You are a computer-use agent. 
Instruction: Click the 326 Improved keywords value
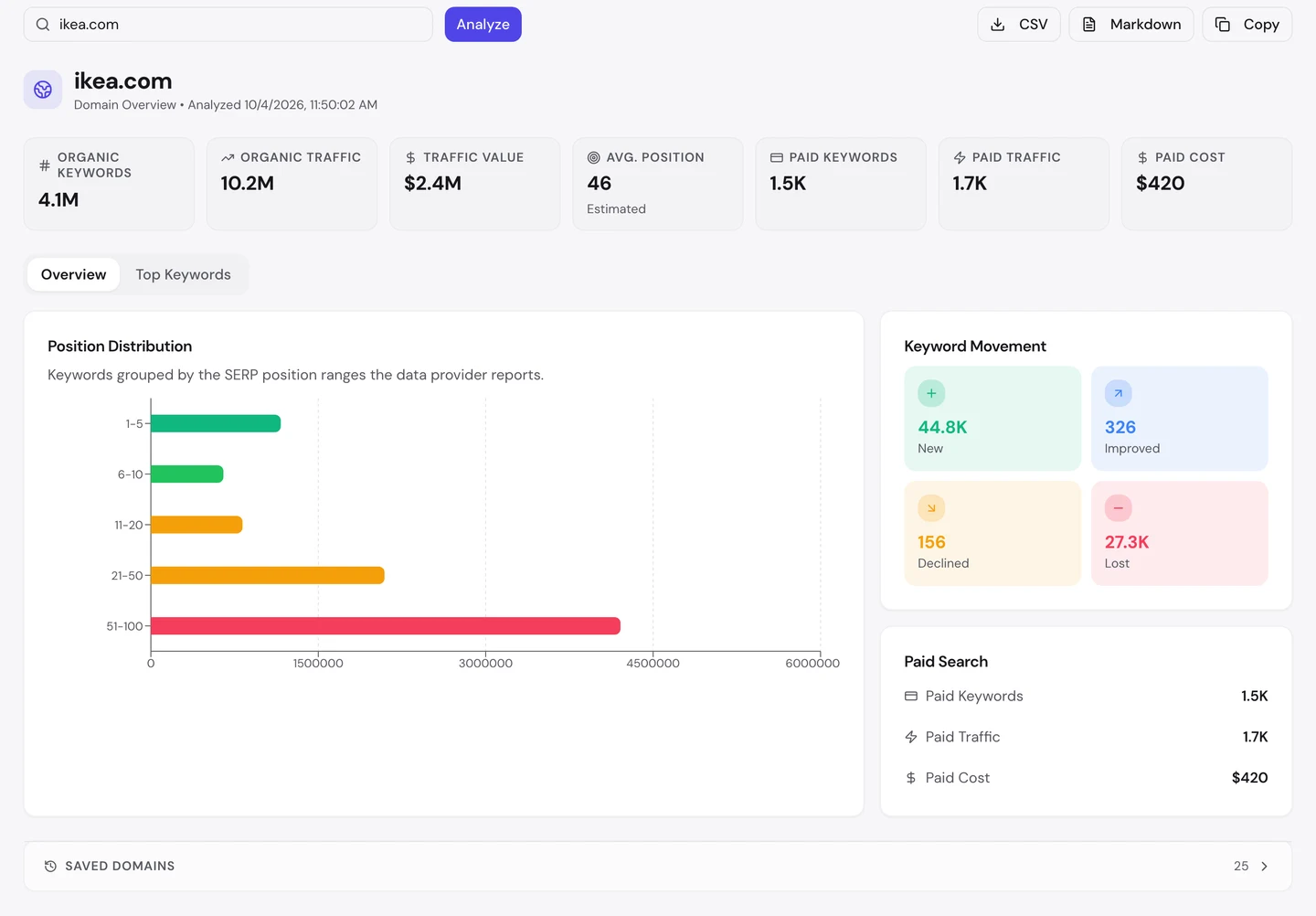(1120, 427)
